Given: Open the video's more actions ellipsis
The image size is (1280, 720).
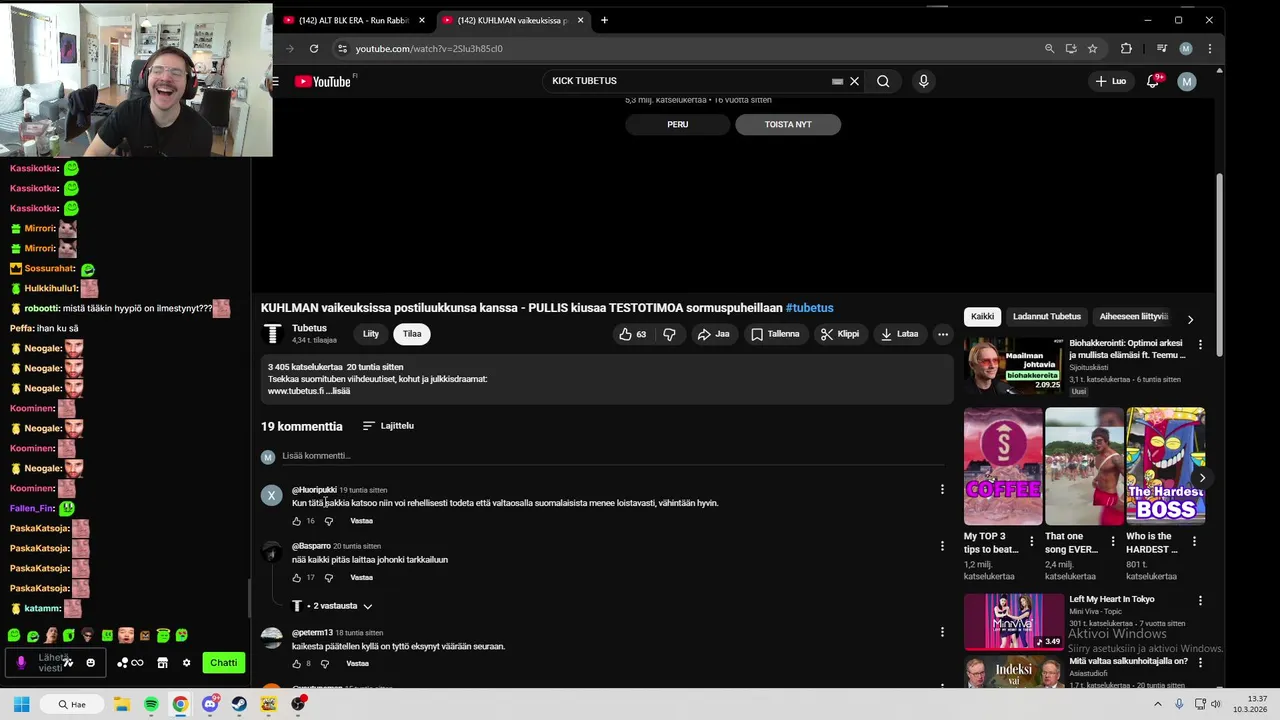Looking at the screenshot, I should [x=943, y=334].
